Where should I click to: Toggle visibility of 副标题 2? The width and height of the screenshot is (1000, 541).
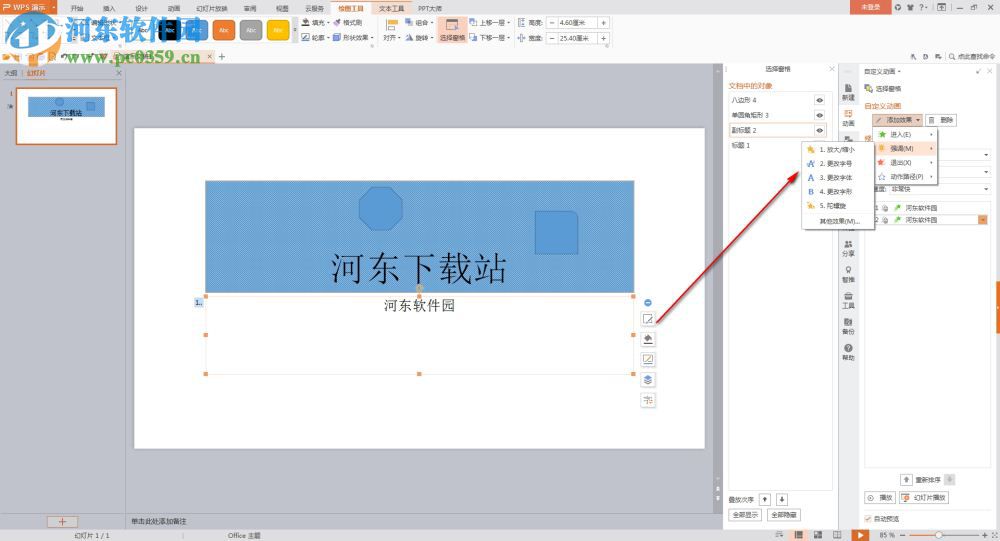[820, 130]
